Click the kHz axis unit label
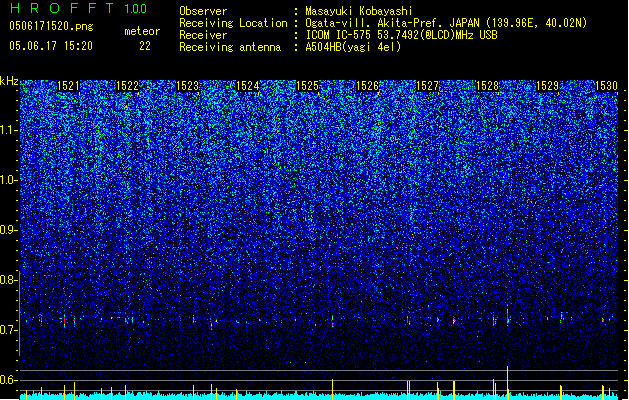 click(9, 81)
